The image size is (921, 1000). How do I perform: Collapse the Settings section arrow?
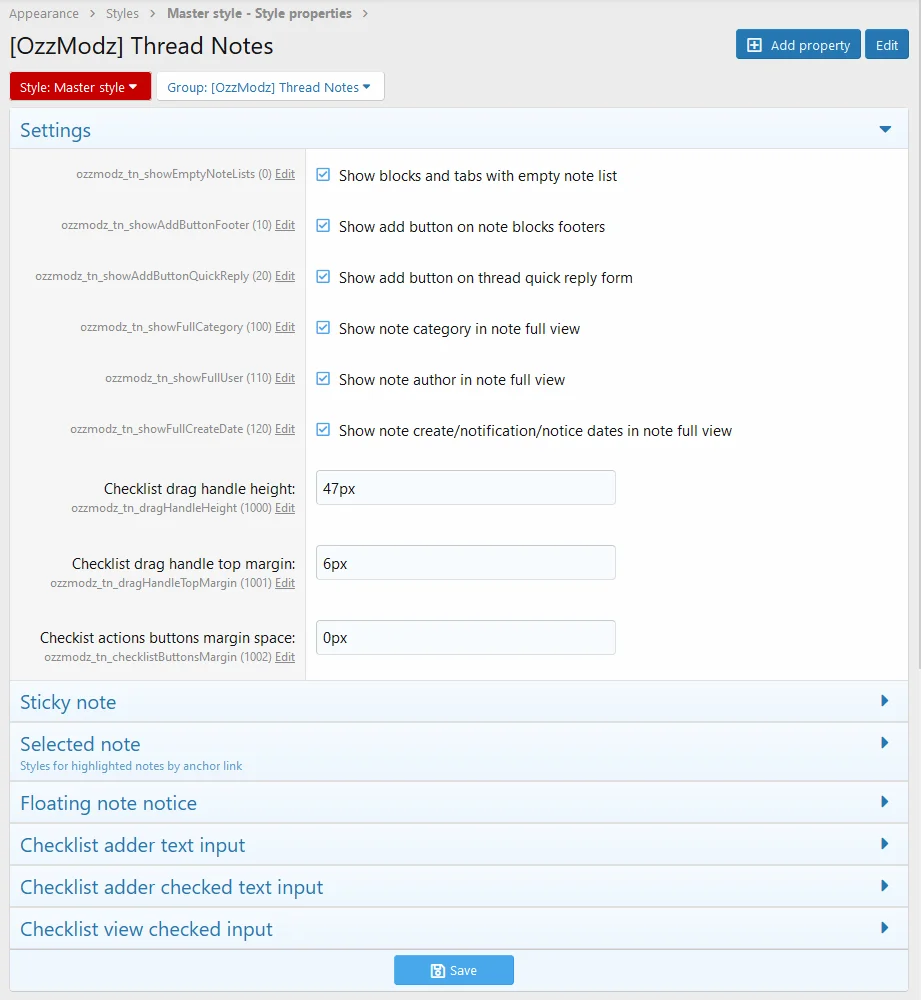(885, 129)
